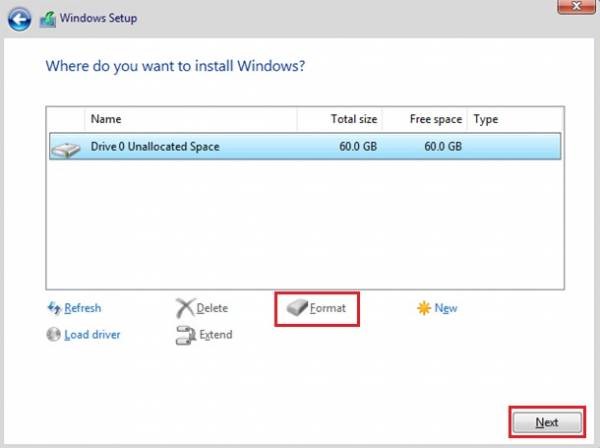Click the blue back arrow button

(19, 20)
